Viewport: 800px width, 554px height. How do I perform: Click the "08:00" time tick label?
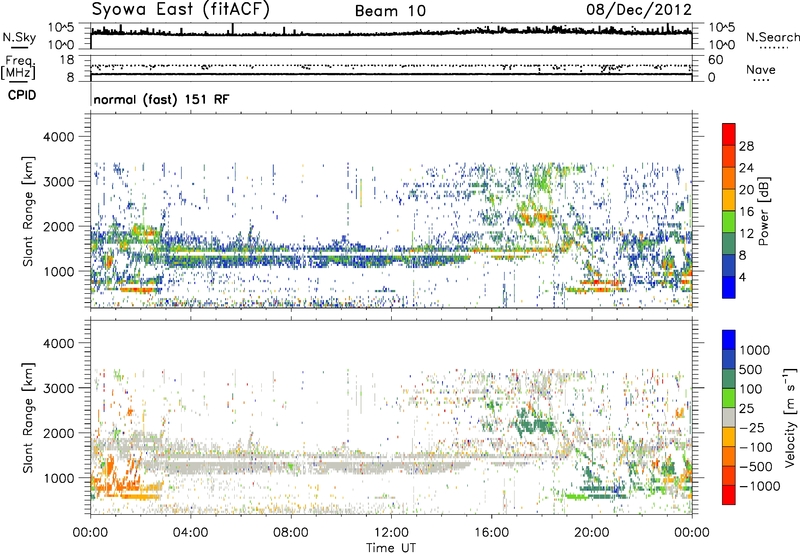pos(291,533)
